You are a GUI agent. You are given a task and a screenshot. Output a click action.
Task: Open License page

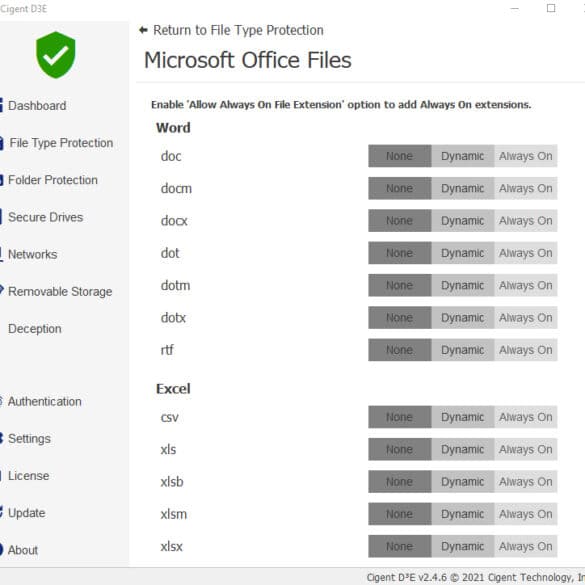pos(28,476)
